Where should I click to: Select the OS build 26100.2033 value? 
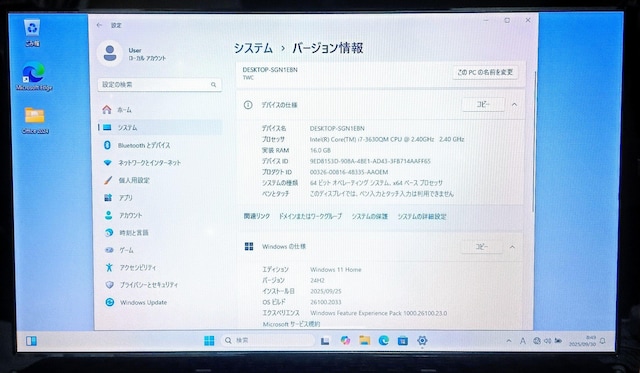coord(326,302)
